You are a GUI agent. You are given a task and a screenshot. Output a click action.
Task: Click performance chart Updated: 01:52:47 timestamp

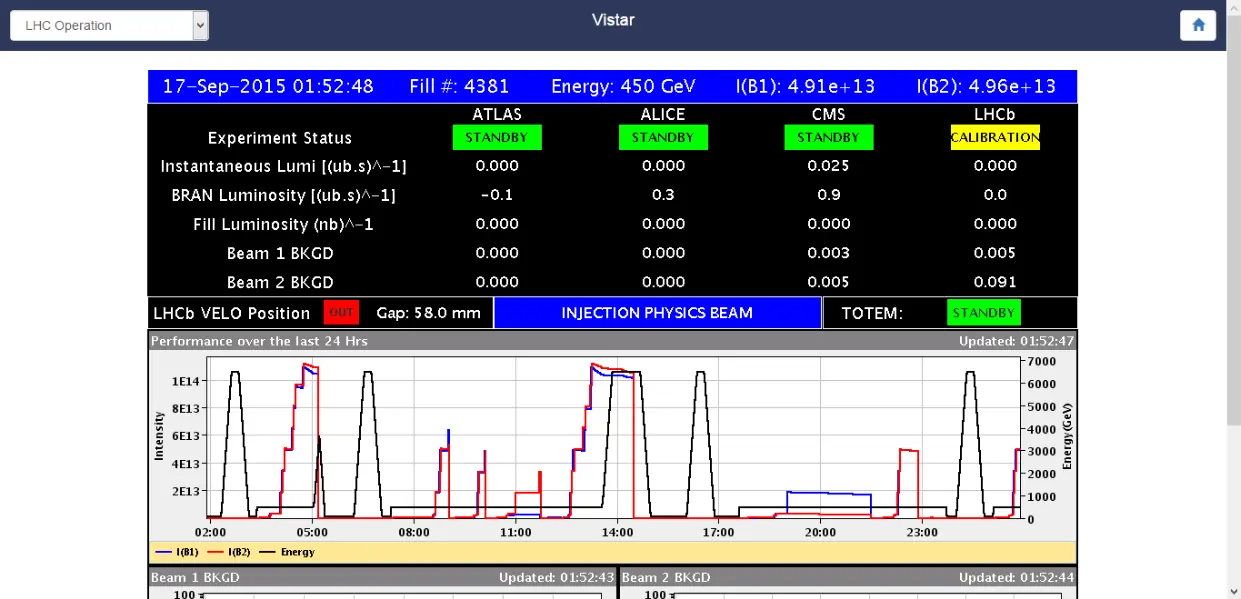[x=1016, y=341]
